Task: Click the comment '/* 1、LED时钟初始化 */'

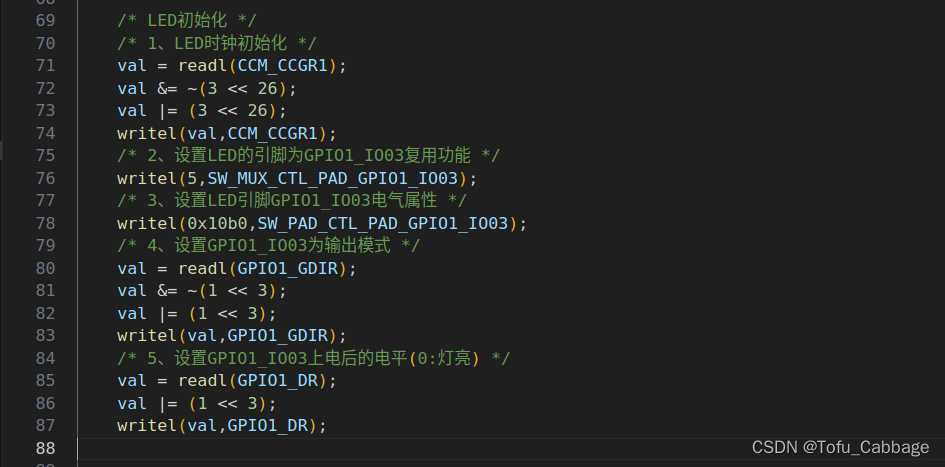Action: tap(217, 43)
